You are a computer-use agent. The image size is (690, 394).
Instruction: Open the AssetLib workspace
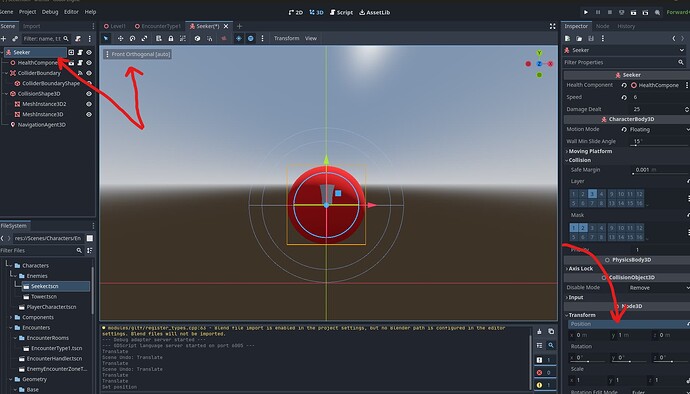[x=374, y=12]
